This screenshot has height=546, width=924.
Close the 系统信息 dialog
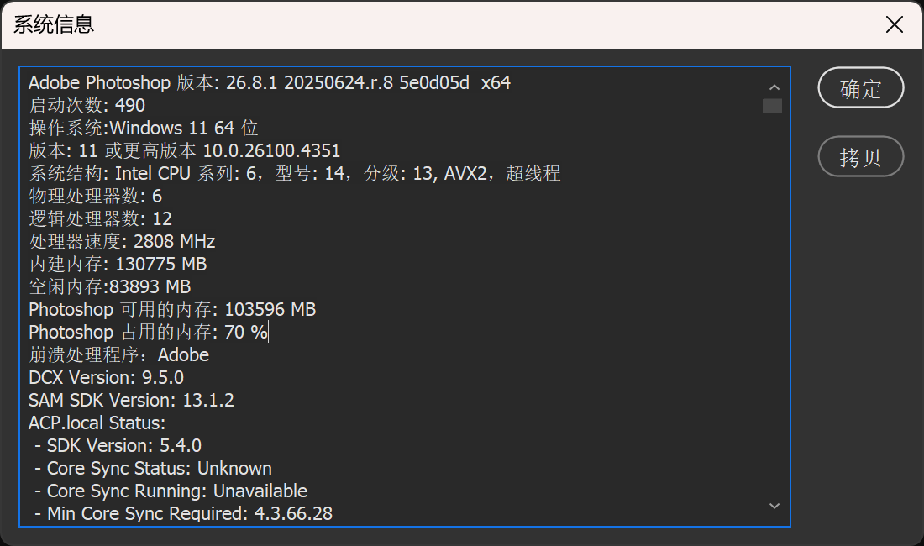(894, 25)
